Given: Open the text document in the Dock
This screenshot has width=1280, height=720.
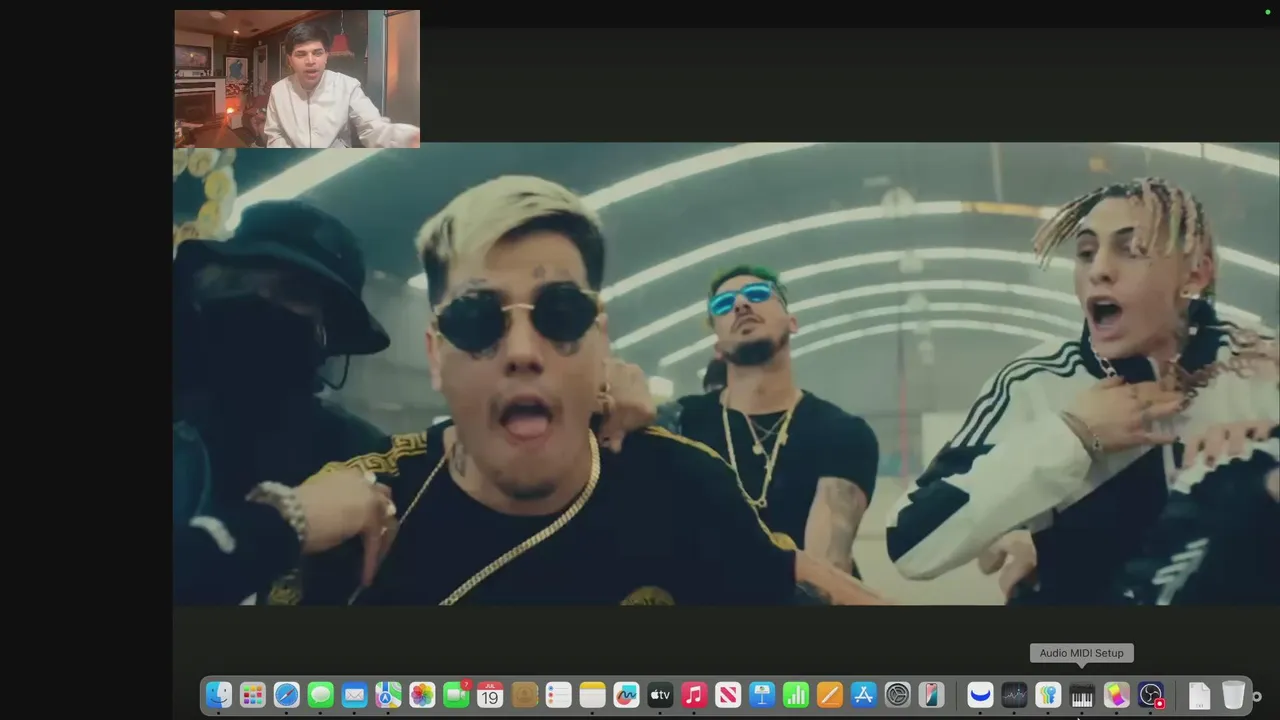Looking at the screenshot, I should (x=1199, y=695).
